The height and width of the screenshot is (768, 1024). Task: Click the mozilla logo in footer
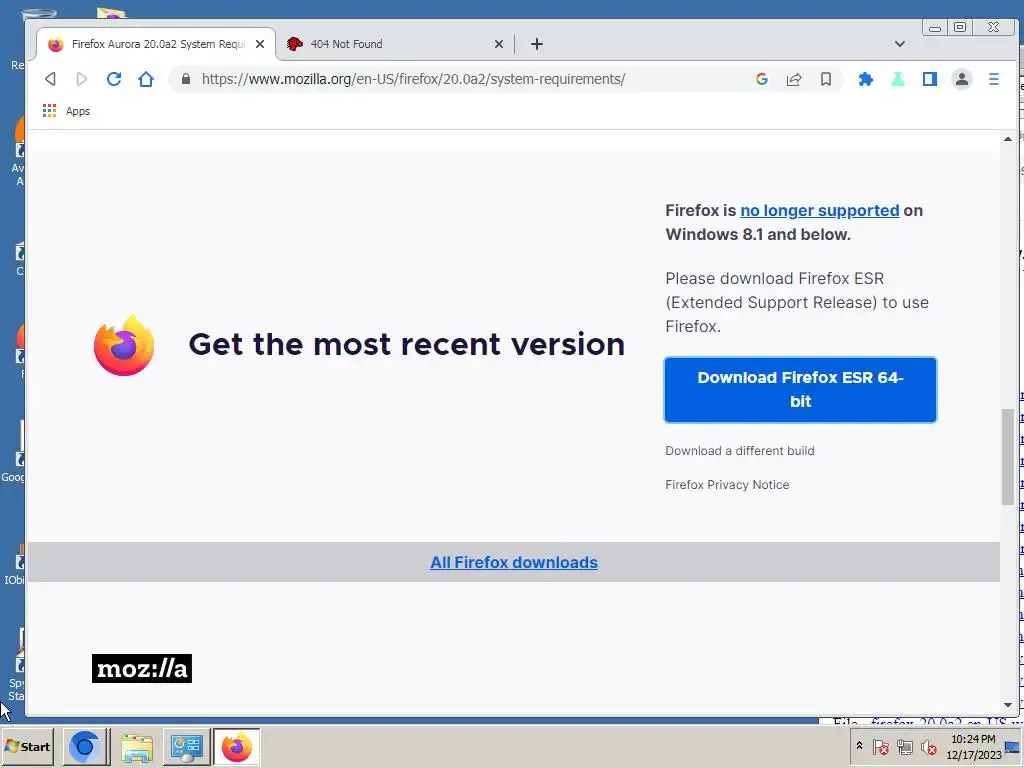142,668
